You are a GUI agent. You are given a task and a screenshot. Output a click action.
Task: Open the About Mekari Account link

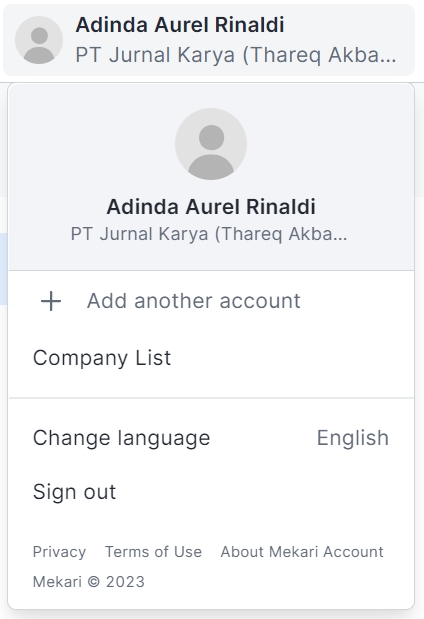[x=302, y=551]
